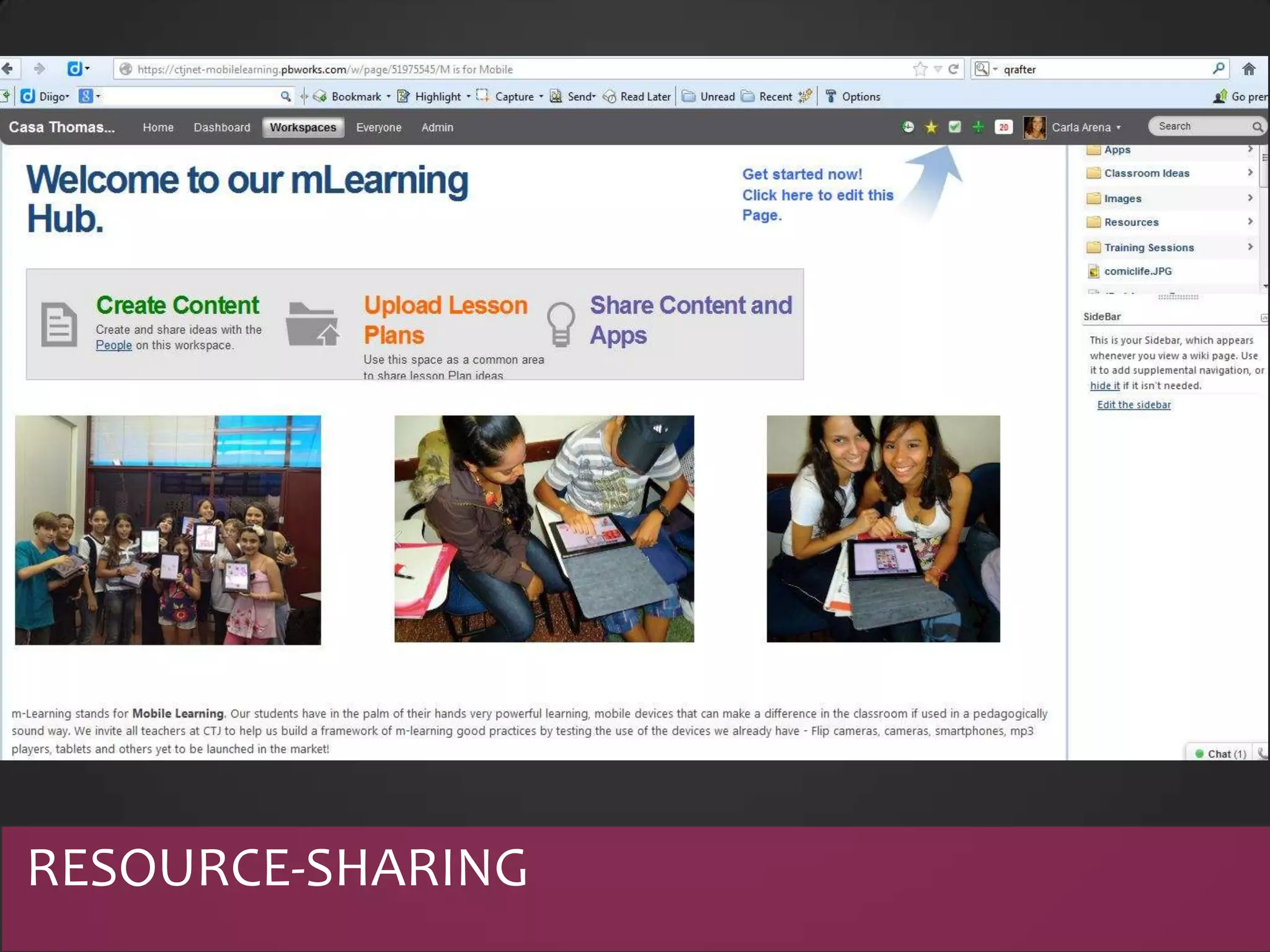
Task: Open photo of two students sharing a tablet
Action: tap(544, 529)
